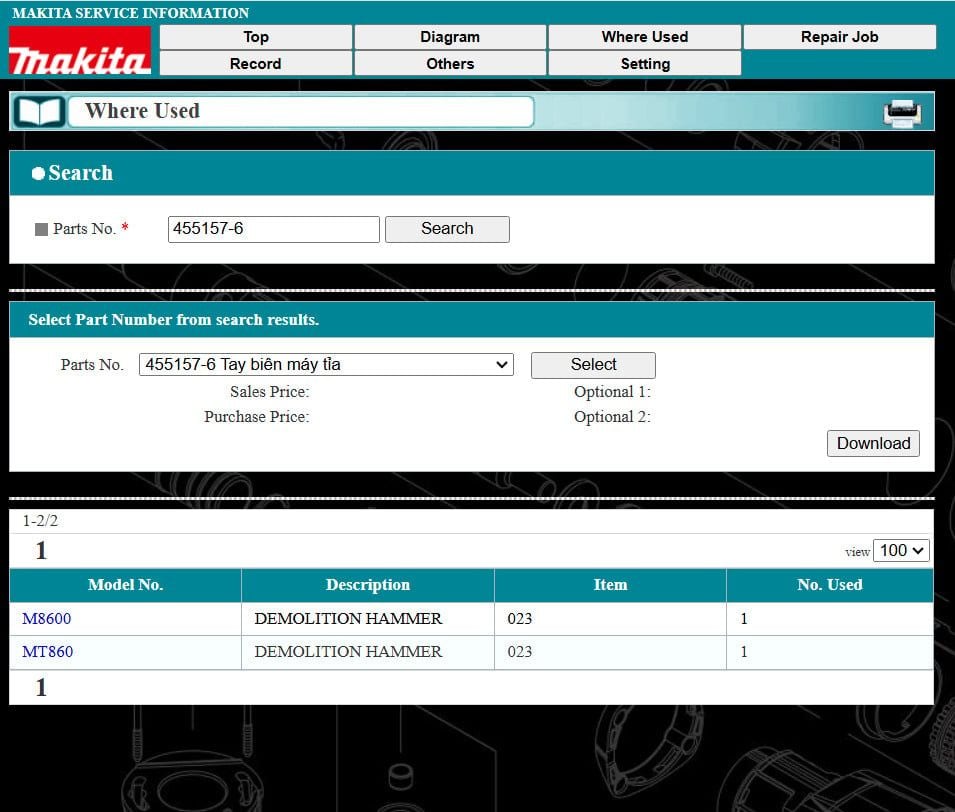Click the Search button
This screenshot has width=955, height=812.
pyautogui.click(x=447, y=229)
